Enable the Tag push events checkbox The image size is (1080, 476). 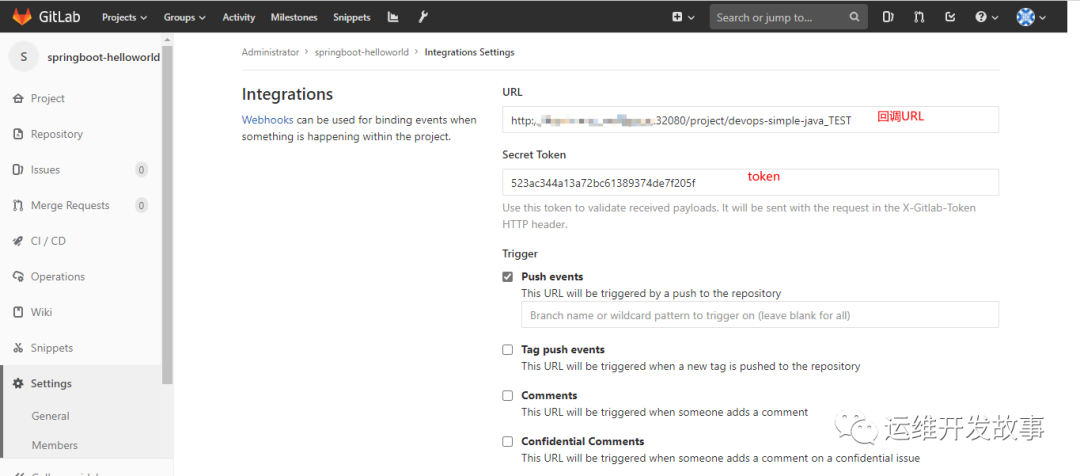pyautogui.click(x=508, y=350)
